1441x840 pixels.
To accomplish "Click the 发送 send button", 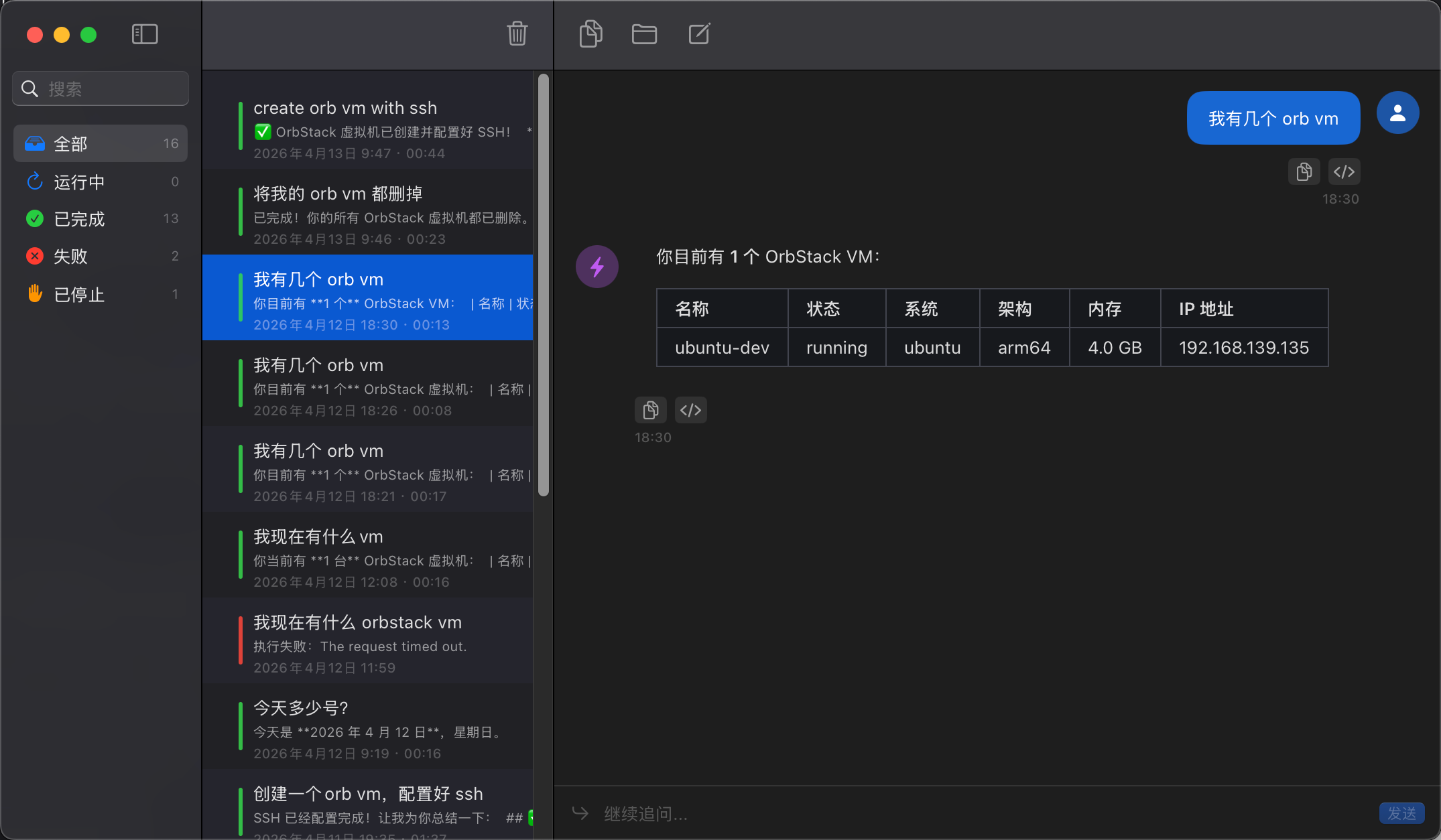I will (1401, 813).
